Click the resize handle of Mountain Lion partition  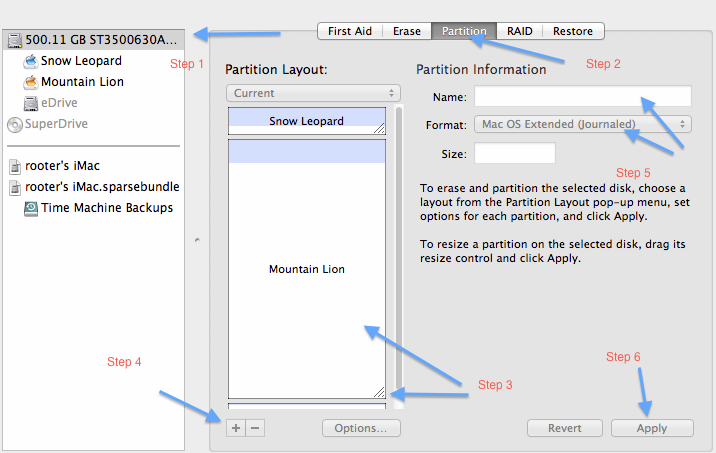pyautogui.click(x=379, y=392)
